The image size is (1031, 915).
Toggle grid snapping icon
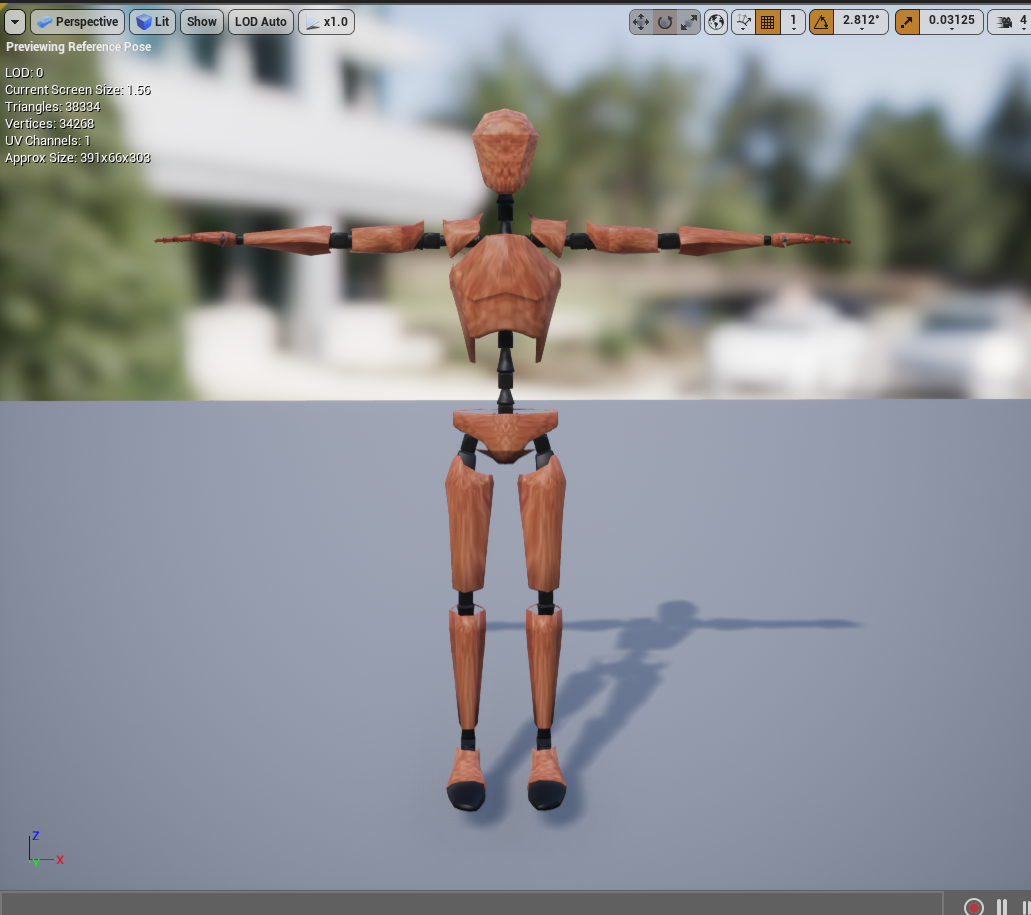(x=767, y=22)
